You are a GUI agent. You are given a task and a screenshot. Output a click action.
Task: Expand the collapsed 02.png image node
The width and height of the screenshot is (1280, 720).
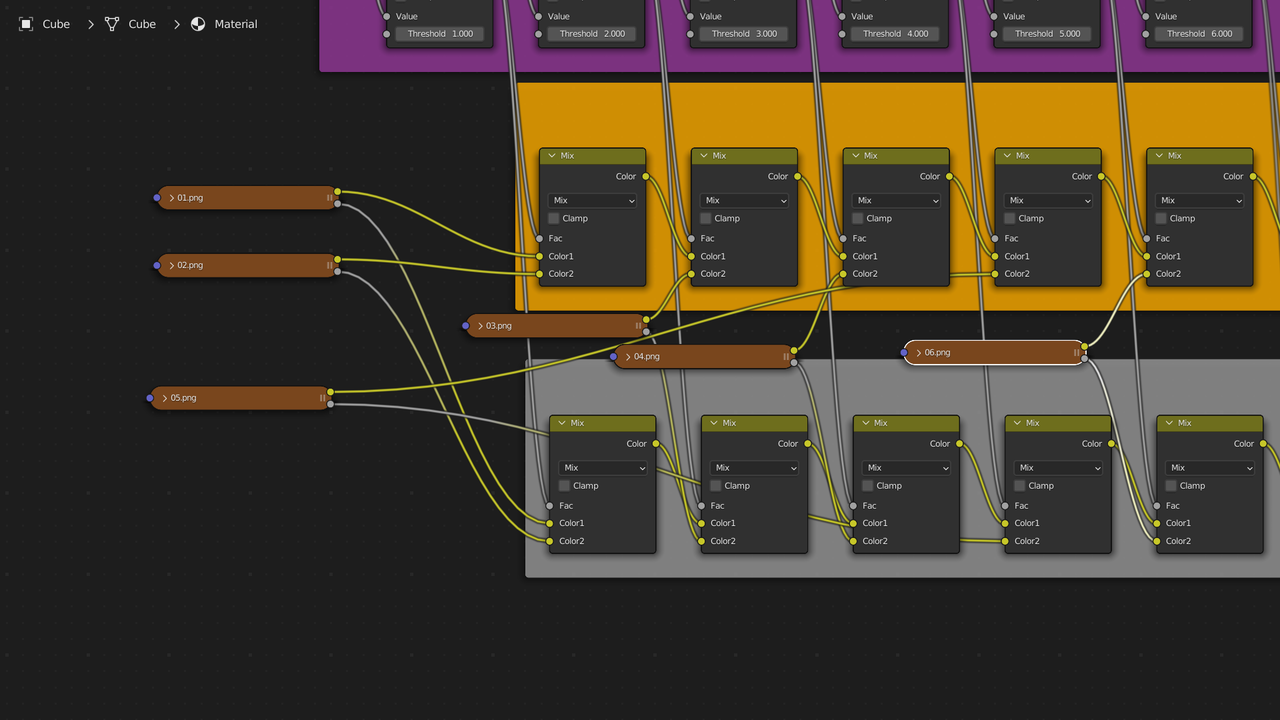coord(172,265)
